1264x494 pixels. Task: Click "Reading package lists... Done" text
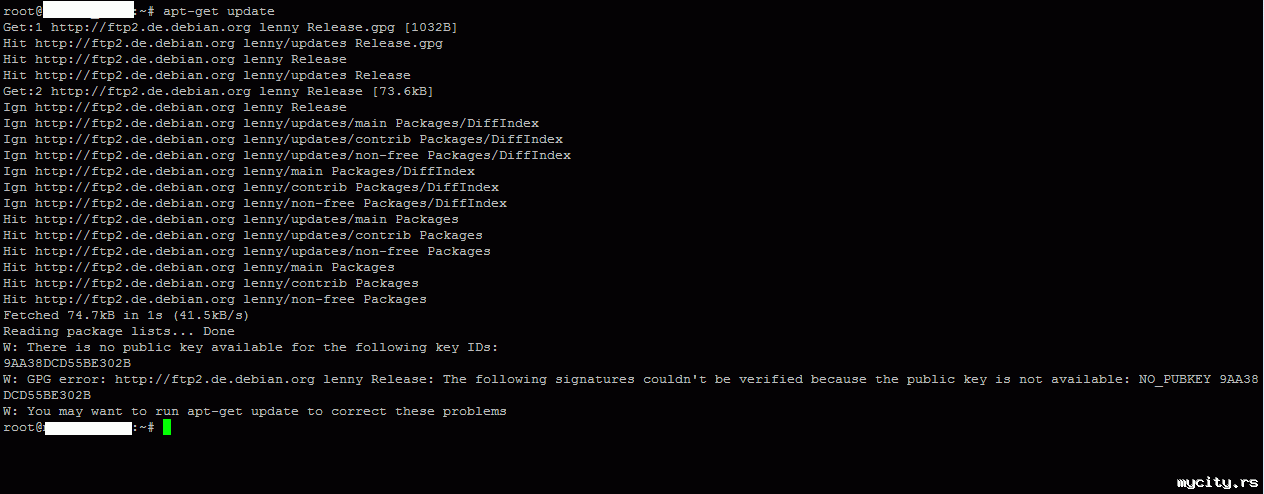click(x=118, y=331)
